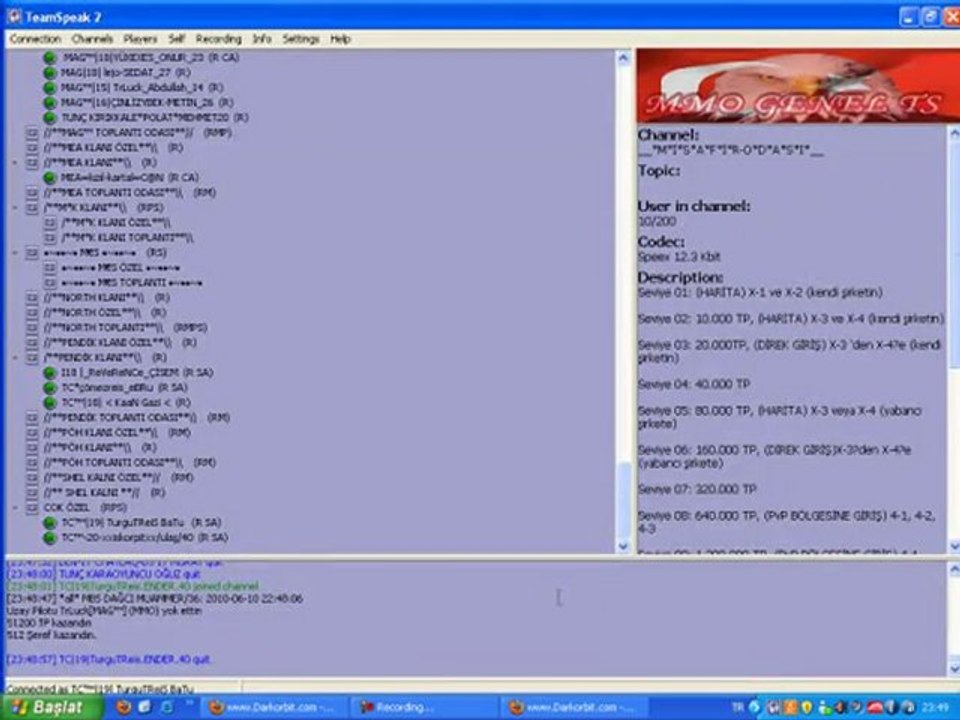The width and height of the screenshot is (960, 720).
Task: Collapse the MEA KLANI channel
Action: click(15, 163)
